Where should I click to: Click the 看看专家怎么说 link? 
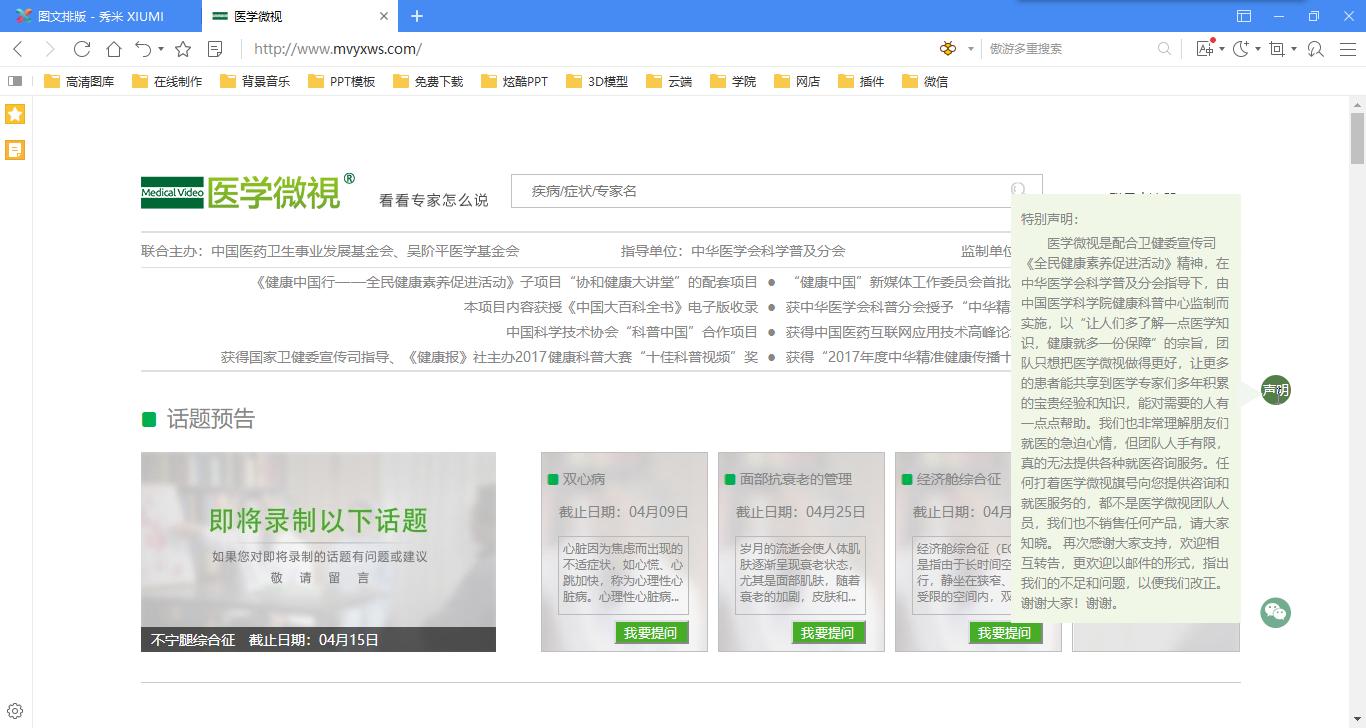point(432,198)
